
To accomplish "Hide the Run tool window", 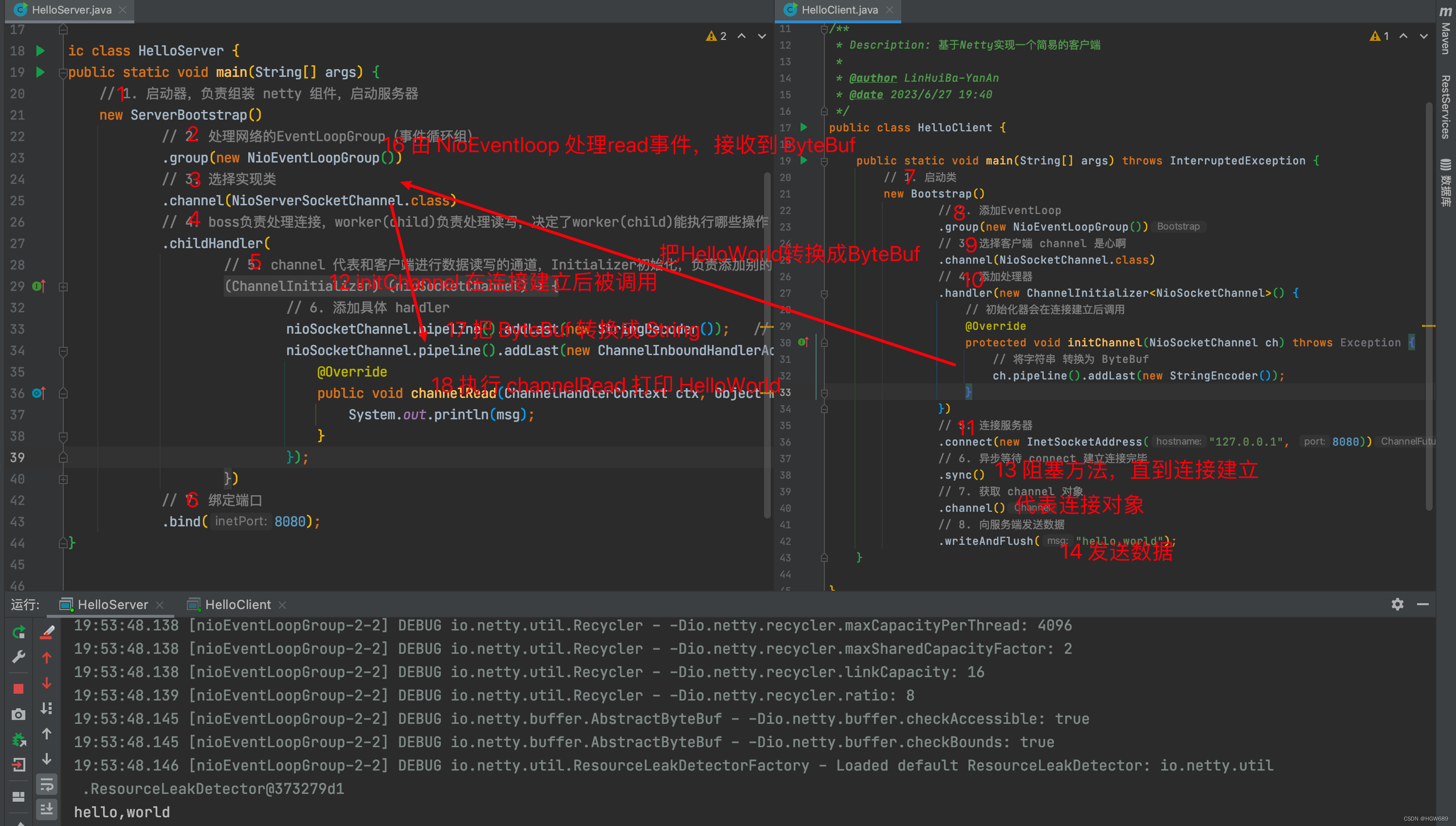I will click(x=1422, y=604).
